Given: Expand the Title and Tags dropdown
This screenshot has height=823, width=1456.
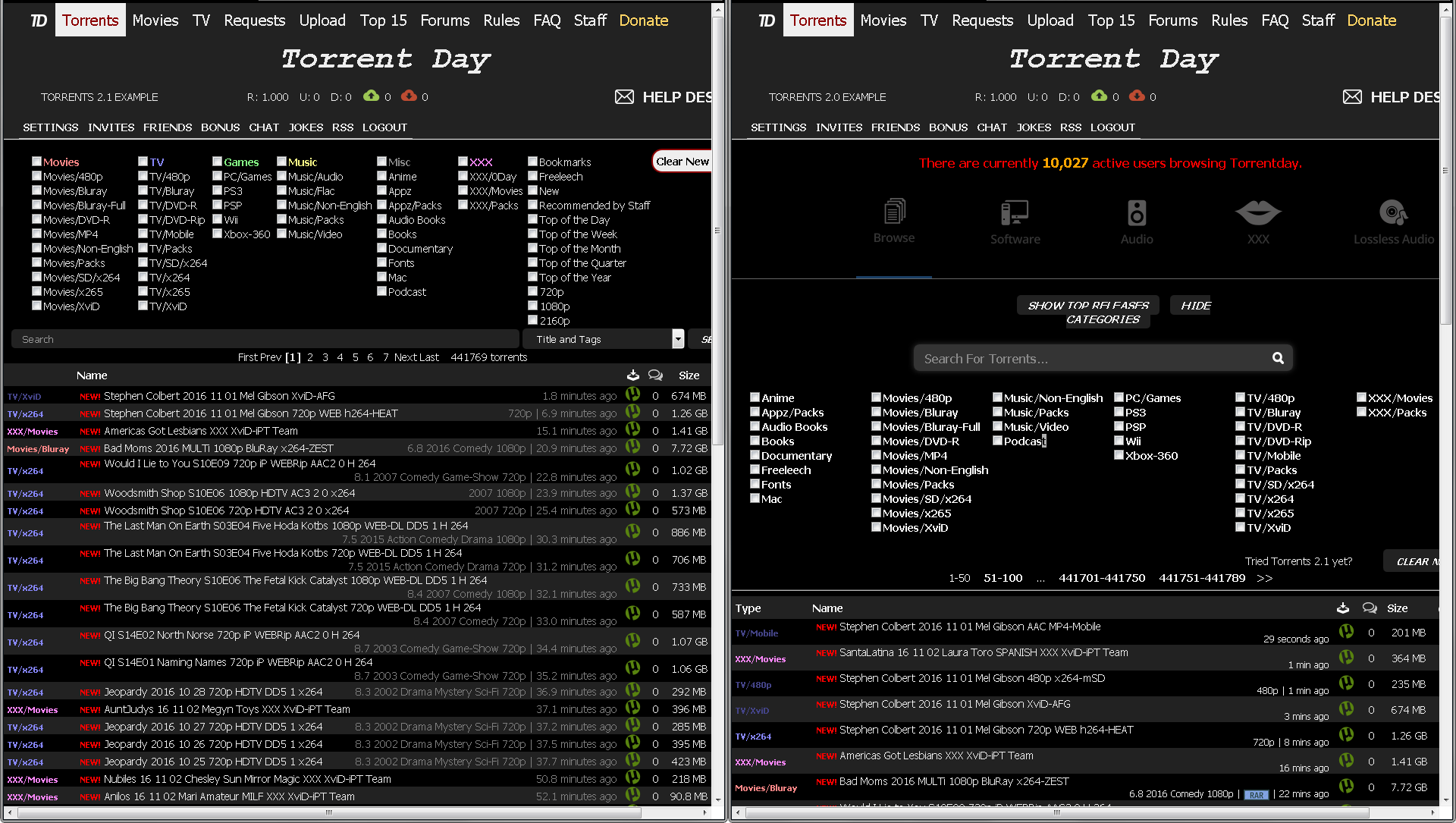Looking at the screenshot, I should click(x=678, y=339).
